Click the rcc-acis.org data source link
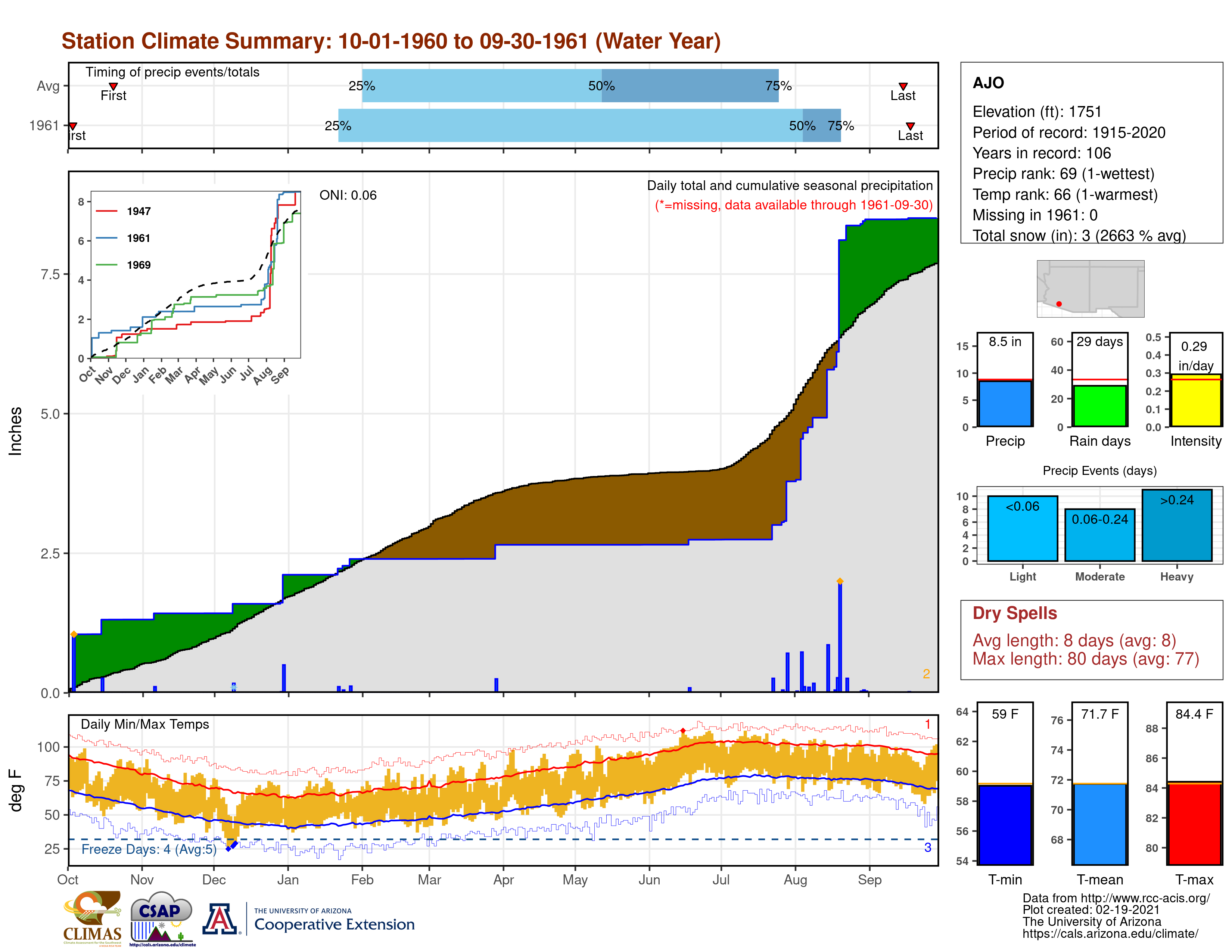The image size is (1232, 952). pos(1116,898)
